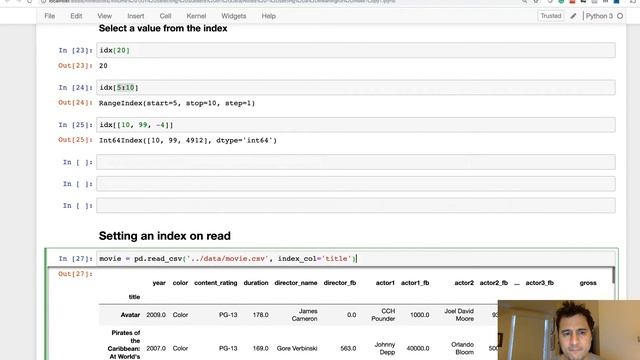
Task: Click the pencil edit-mode icon
Action: [573, 16]
